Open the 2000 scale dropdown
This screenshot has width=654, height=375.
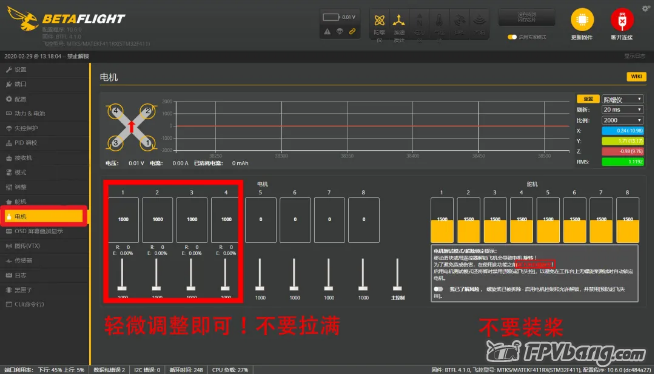tap(622, 120)
